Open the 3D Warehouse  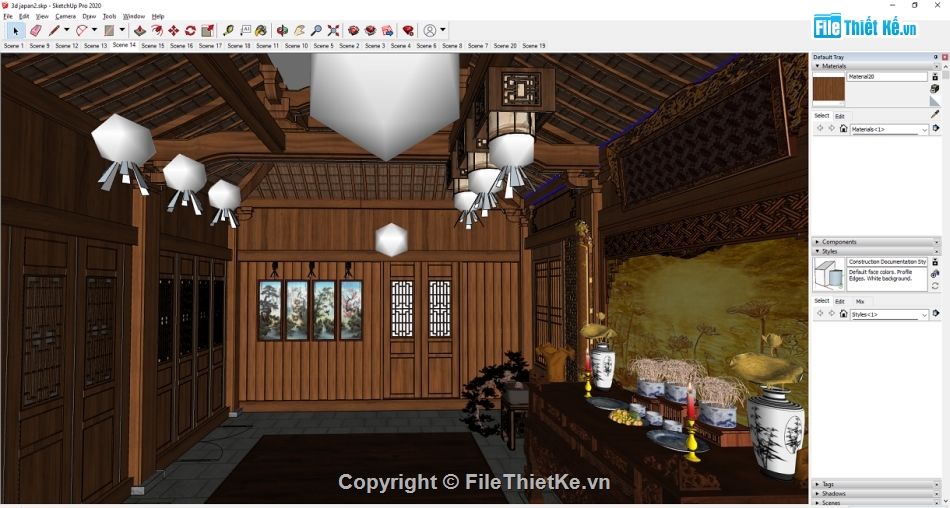click(x=354, y=30)
